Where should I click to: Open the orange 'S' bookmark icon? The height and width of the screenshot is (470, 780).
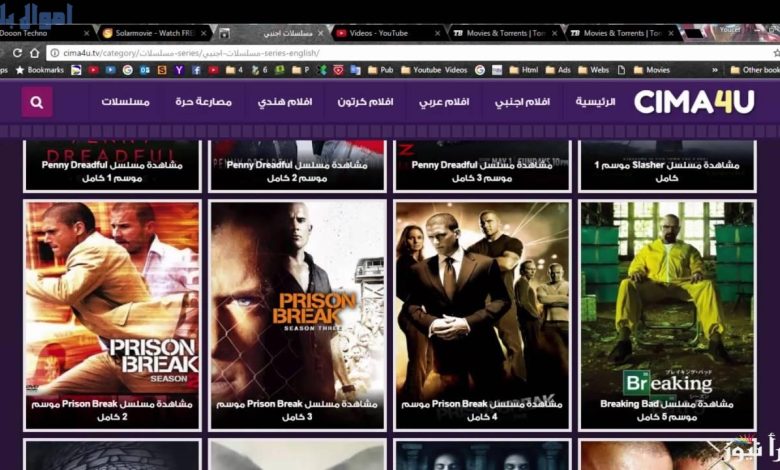tap(162, 70)
